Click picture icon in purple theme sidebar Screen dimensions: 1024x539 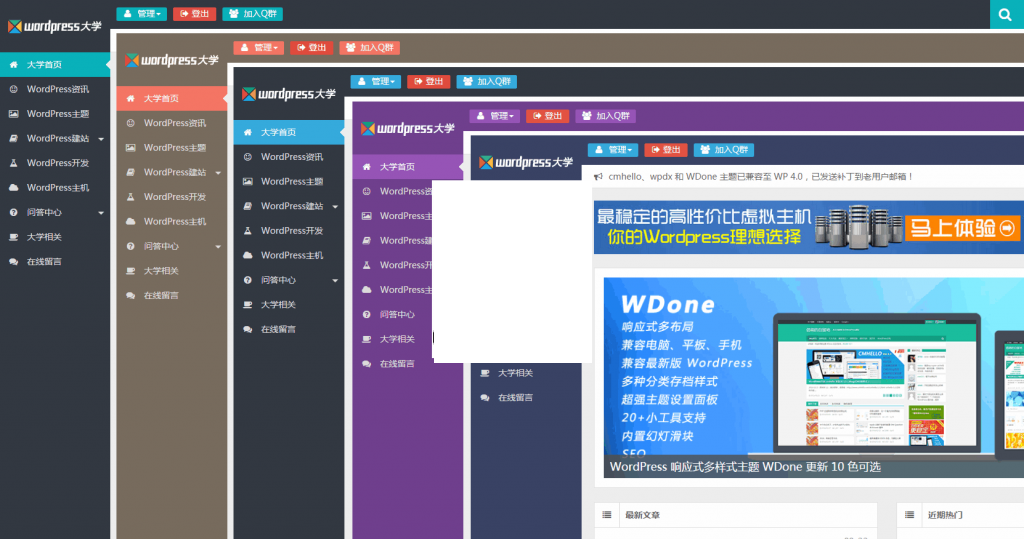pyautogui.click(x=366, y=216)
